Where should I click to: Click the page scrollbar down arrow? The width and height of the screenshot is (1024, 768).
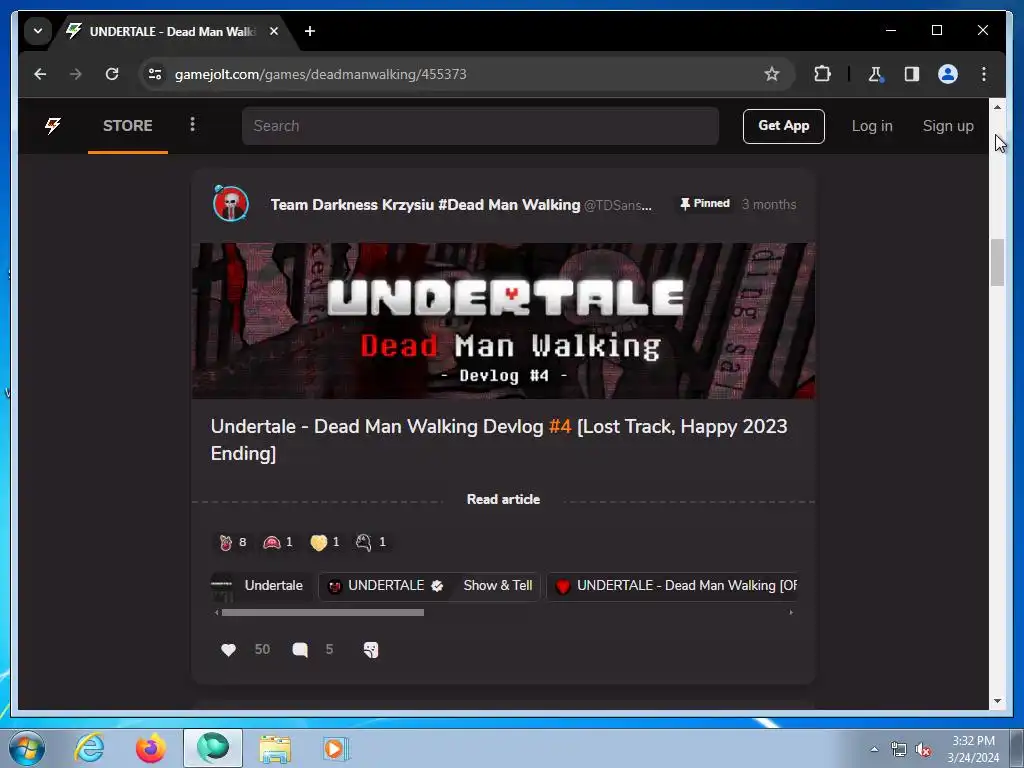tap(997, 701)
